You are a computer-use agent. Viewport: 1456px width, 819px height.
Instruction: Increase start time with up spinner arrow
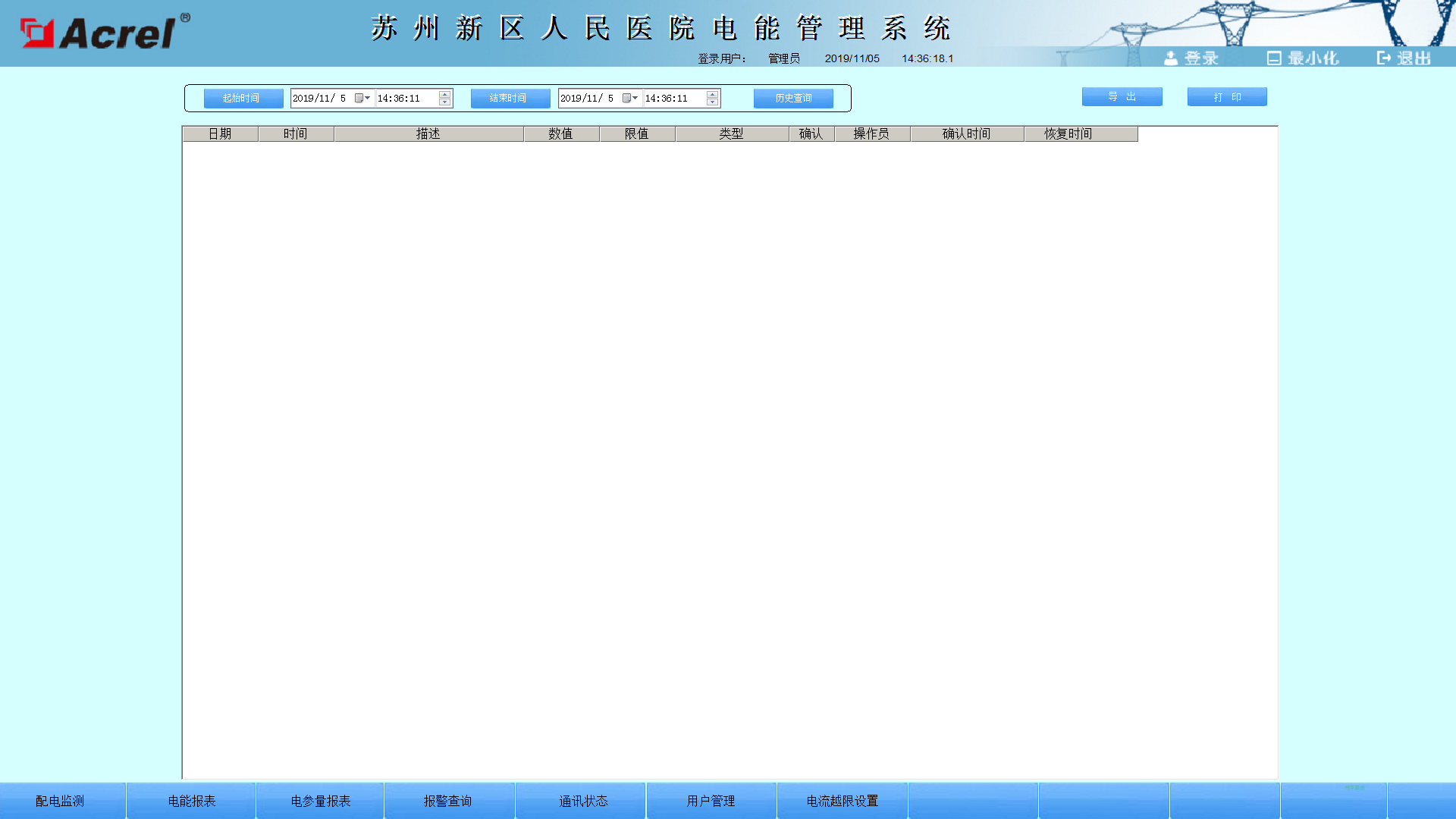coord(445,95)
